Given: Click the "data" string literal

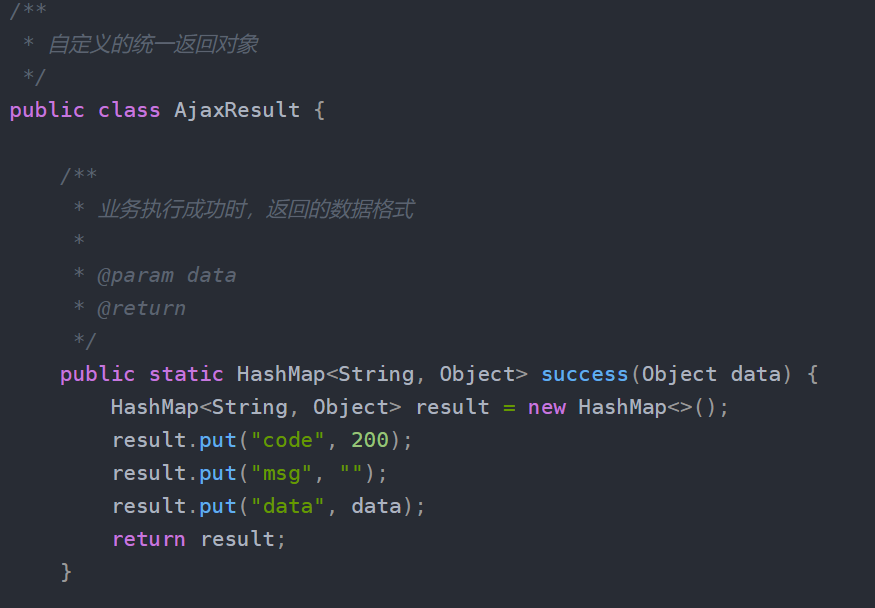Looking at the screenshot, I should 287,506.
